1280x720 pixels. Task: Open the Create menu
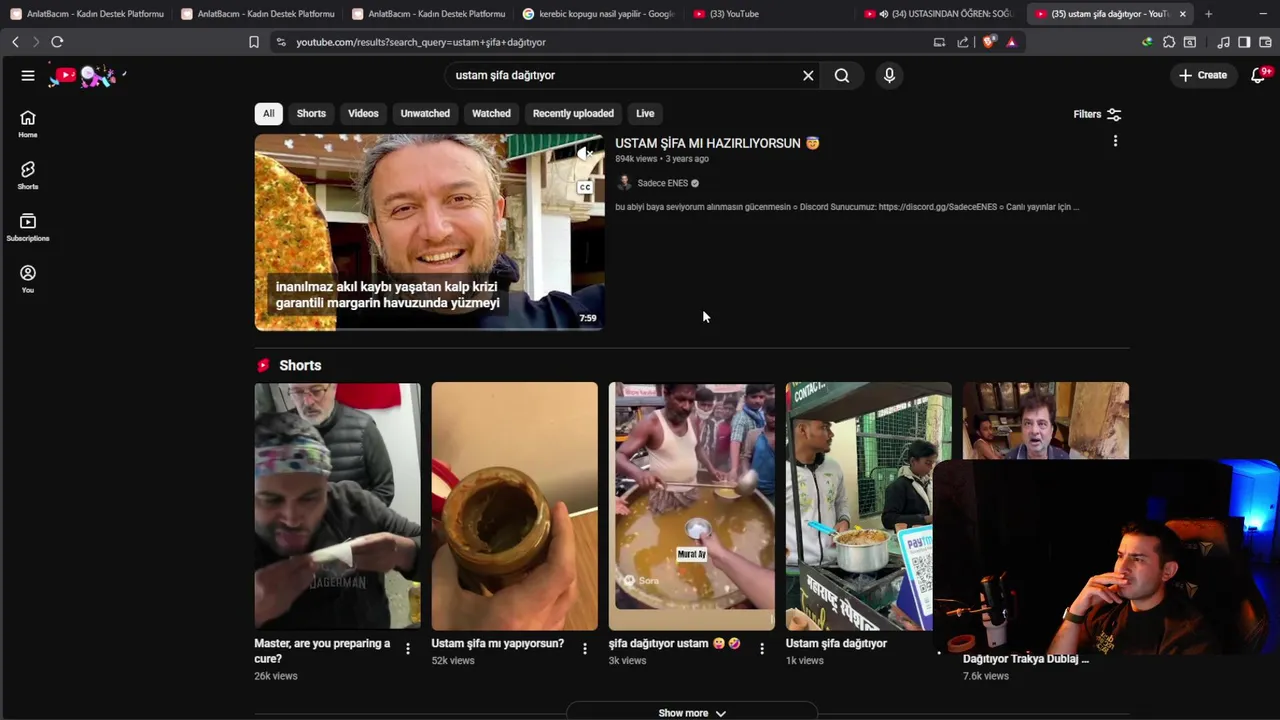(x=1203, y=75)
